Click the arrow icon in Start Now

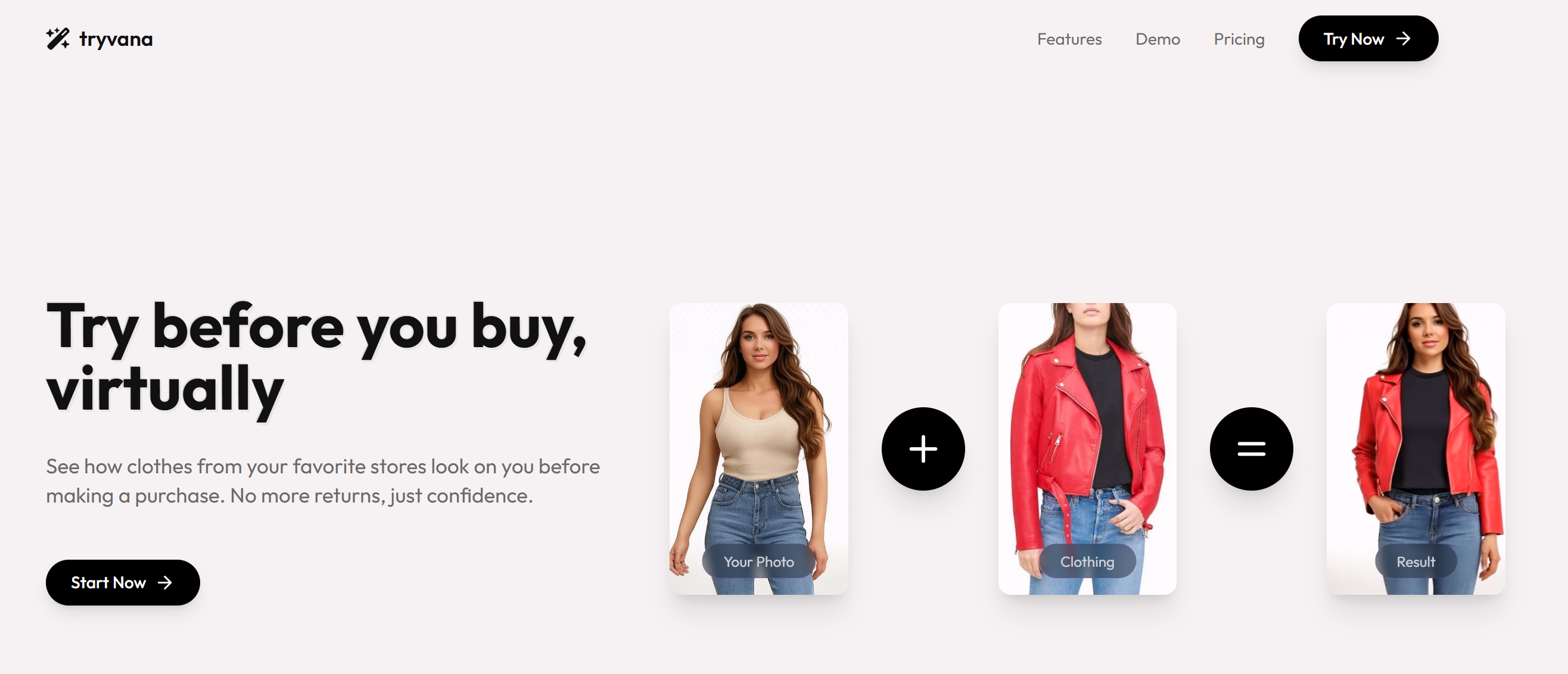click(x=165, y=583)
